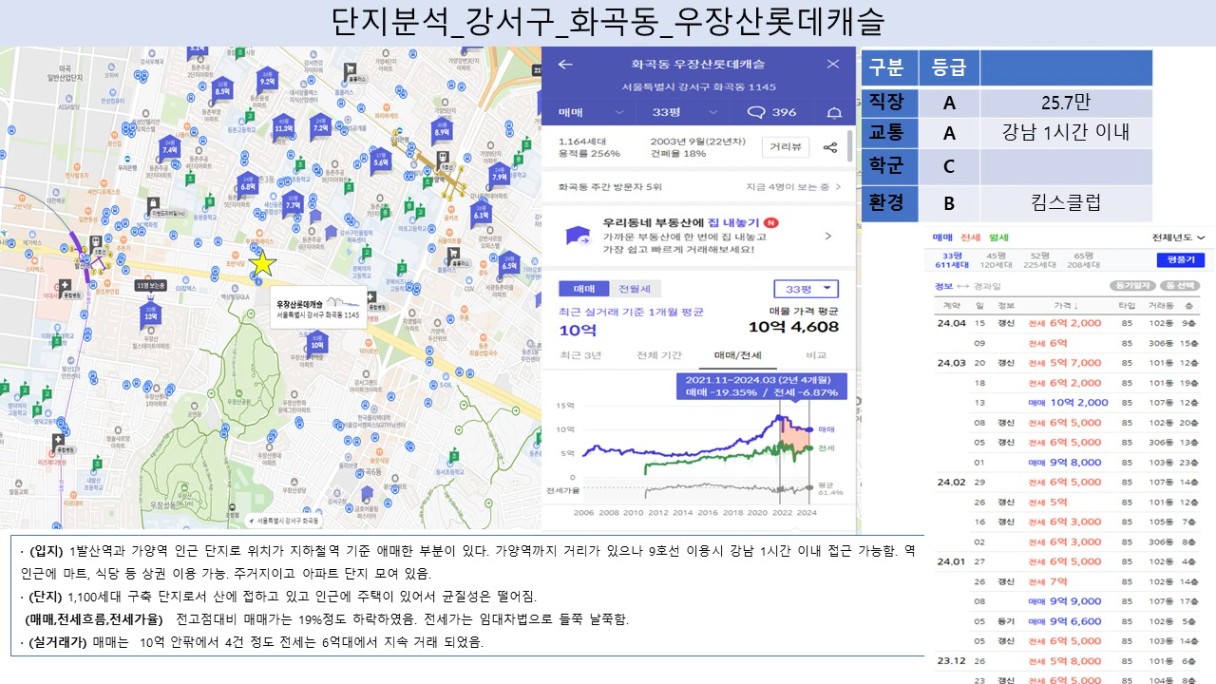Screen dimensions: 1216x684
Task: Click the graduation-cap house icon in the 집 내놓기 banner
Action: [x=577, y=236]
